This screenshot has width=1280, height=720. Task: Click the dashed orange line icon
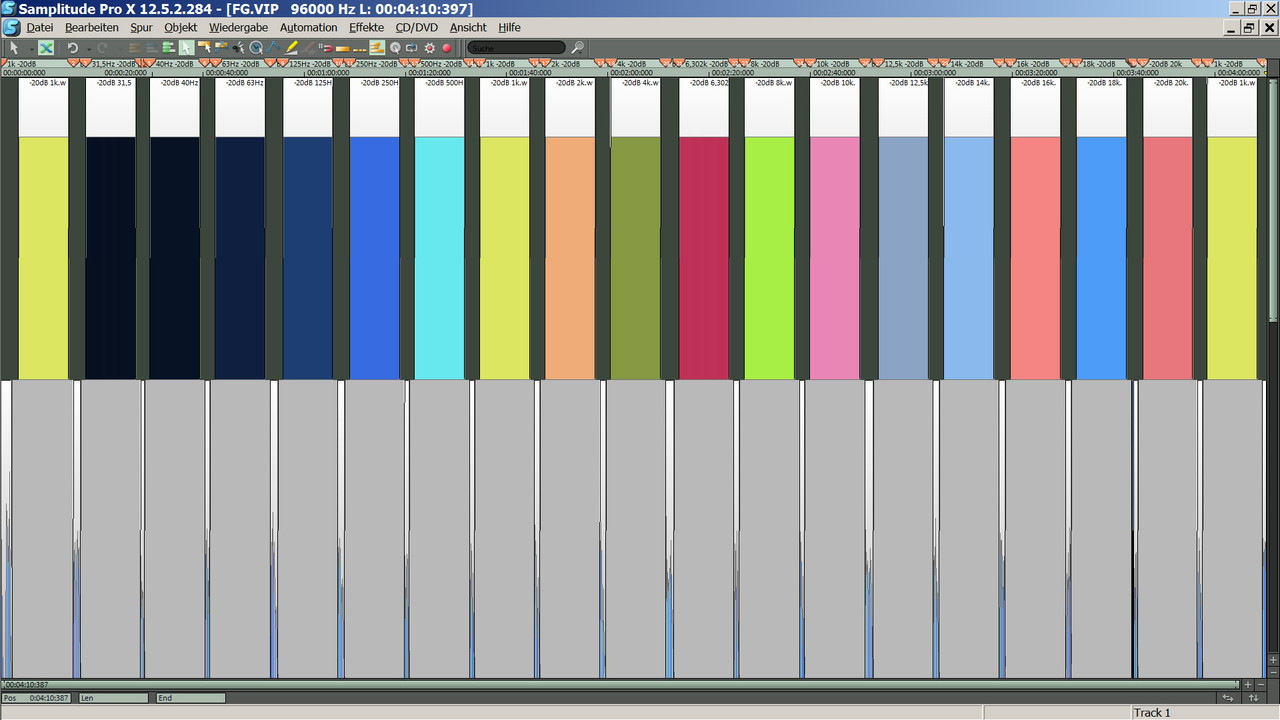pos(360,48)
